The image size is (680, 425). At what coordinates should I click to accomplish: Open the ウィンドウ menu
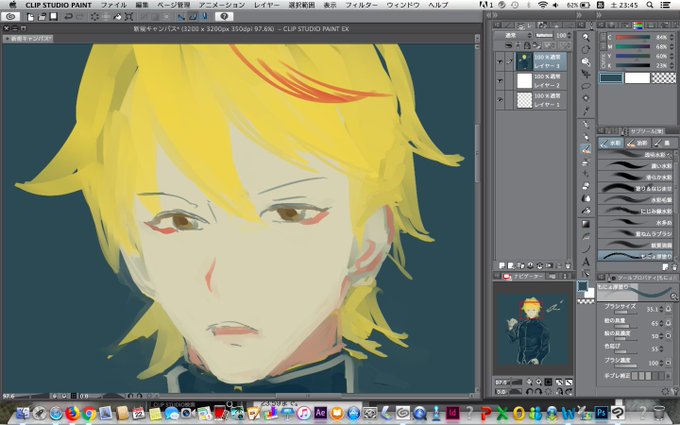tap(403, 5)
